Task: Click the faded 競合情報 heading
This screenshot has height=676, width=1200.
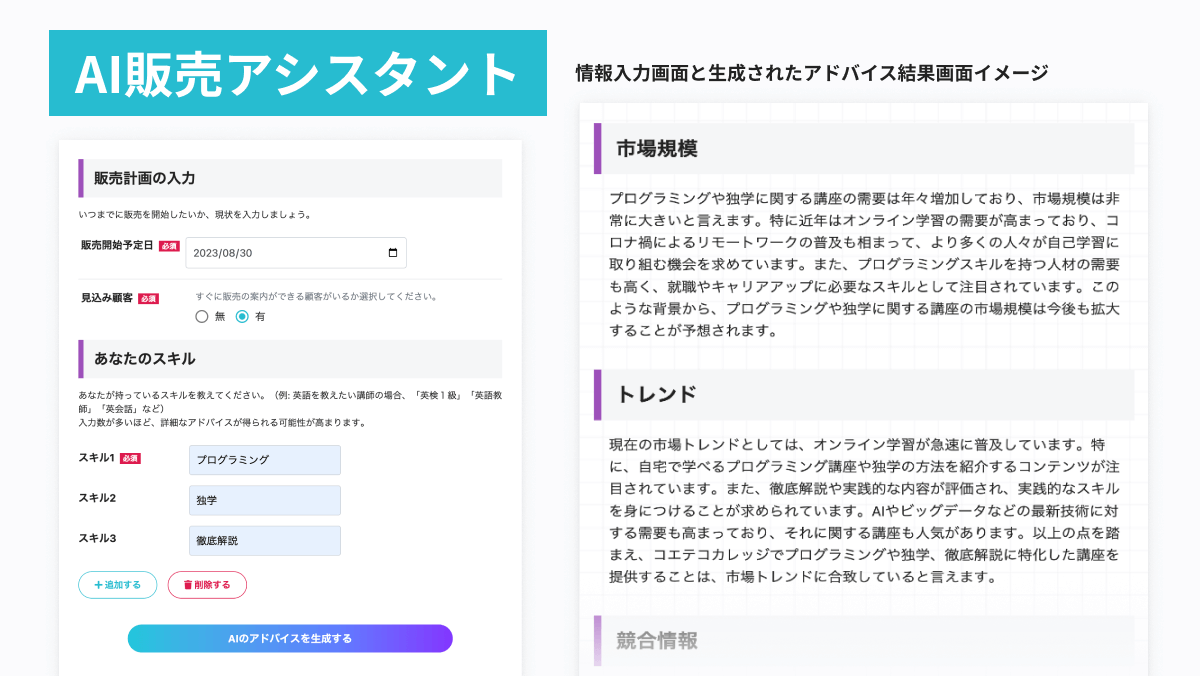Action: pyautogui.click(x=657, y=641)
